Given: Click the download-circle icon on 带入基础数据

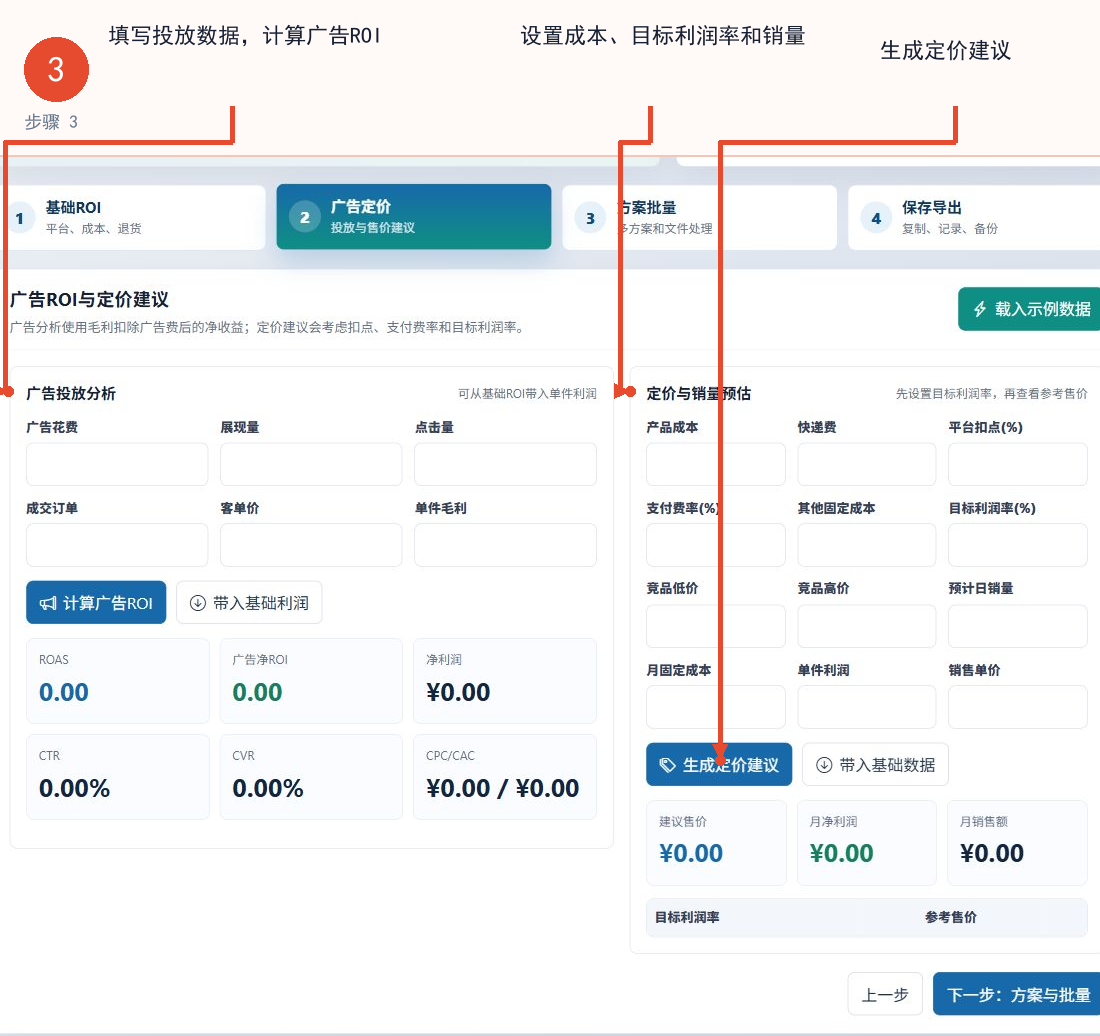Looking at the screenshot, I should click(x=824, y=765).
